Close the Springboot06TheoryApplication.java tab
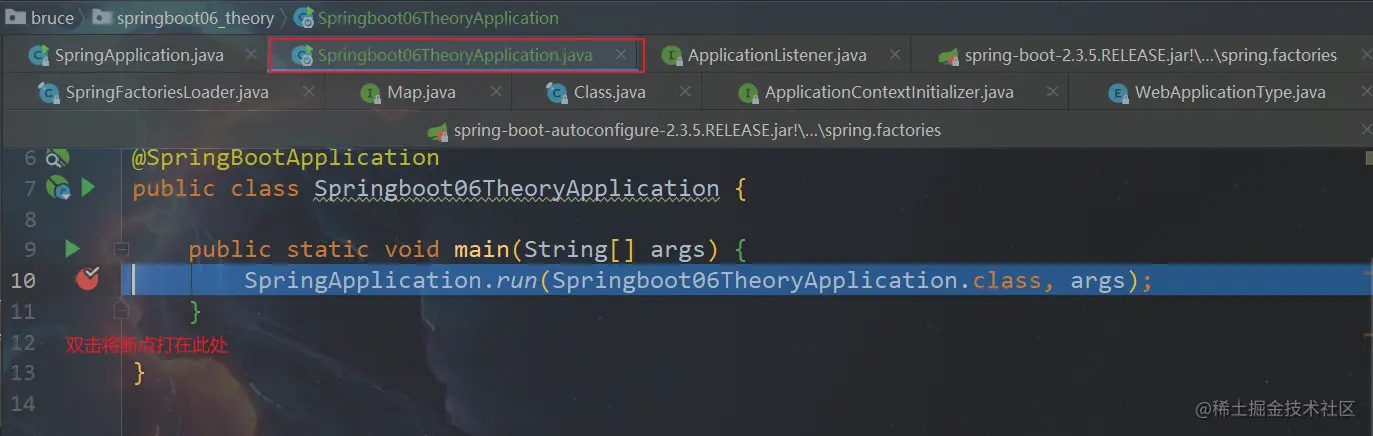The height and width of the screenshot is (436, 1373). (x=622, y=56)
